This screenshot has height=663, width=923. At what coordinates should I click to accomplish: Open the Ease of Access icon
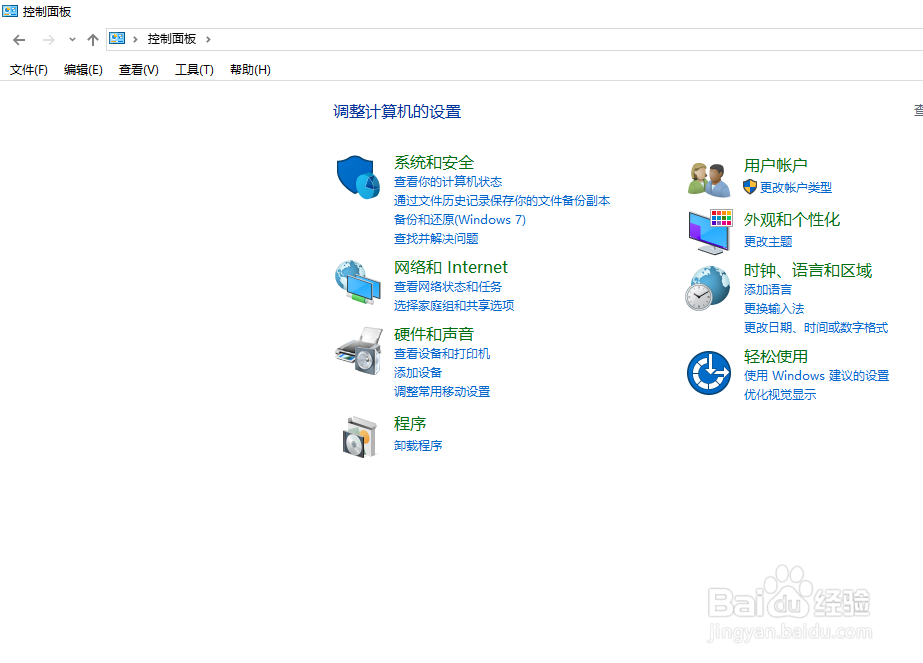point(709,373)
